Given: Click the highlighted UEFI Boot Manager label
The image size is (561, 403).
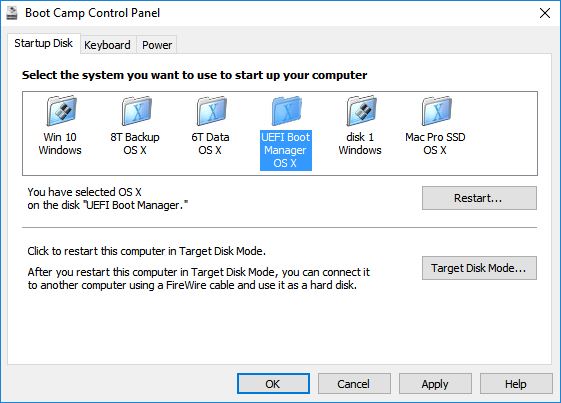Looking at the screenshot, I should [286, 150].
